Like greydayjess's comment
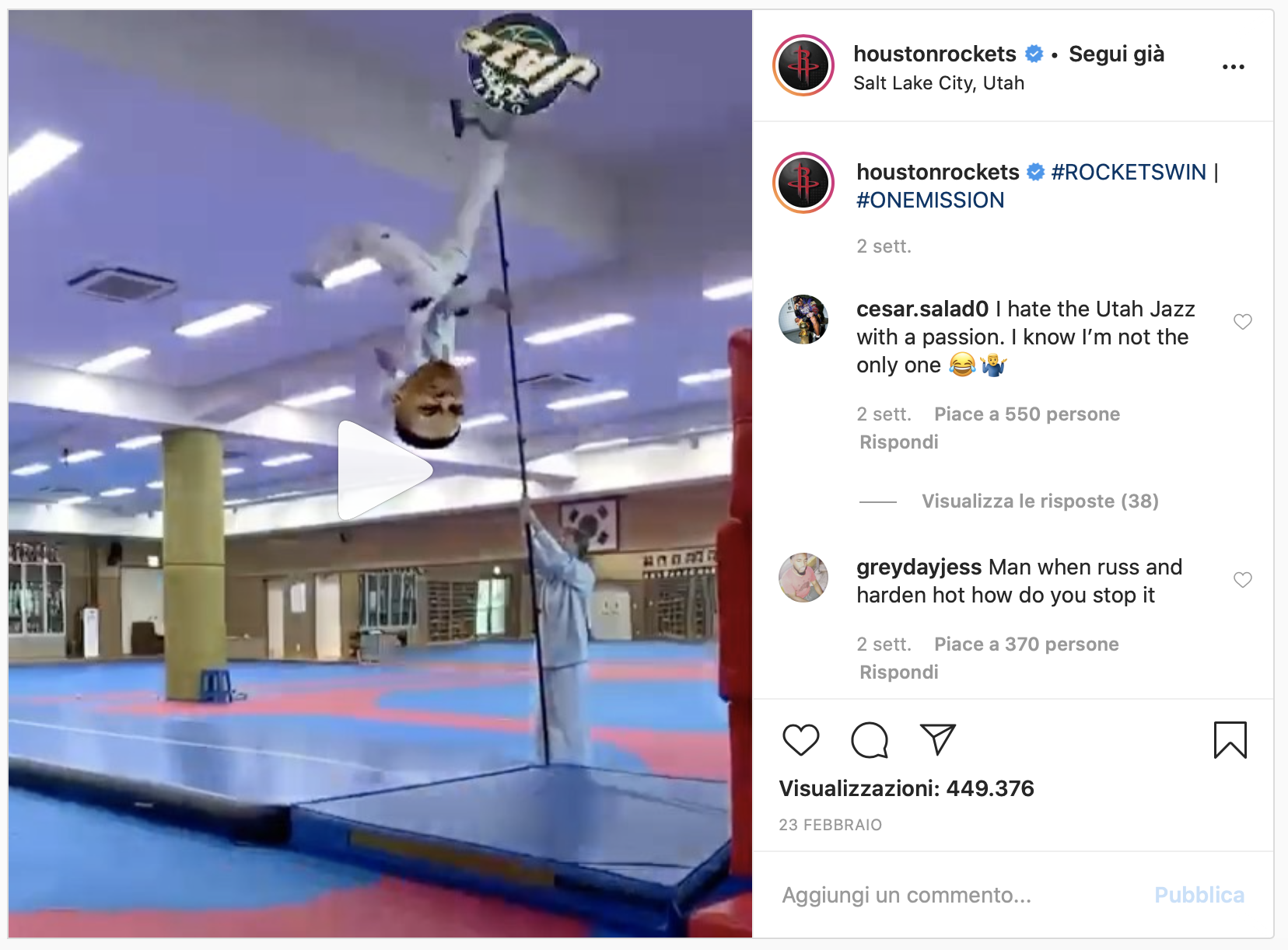1288x950 pixels. coord(1243,579)
